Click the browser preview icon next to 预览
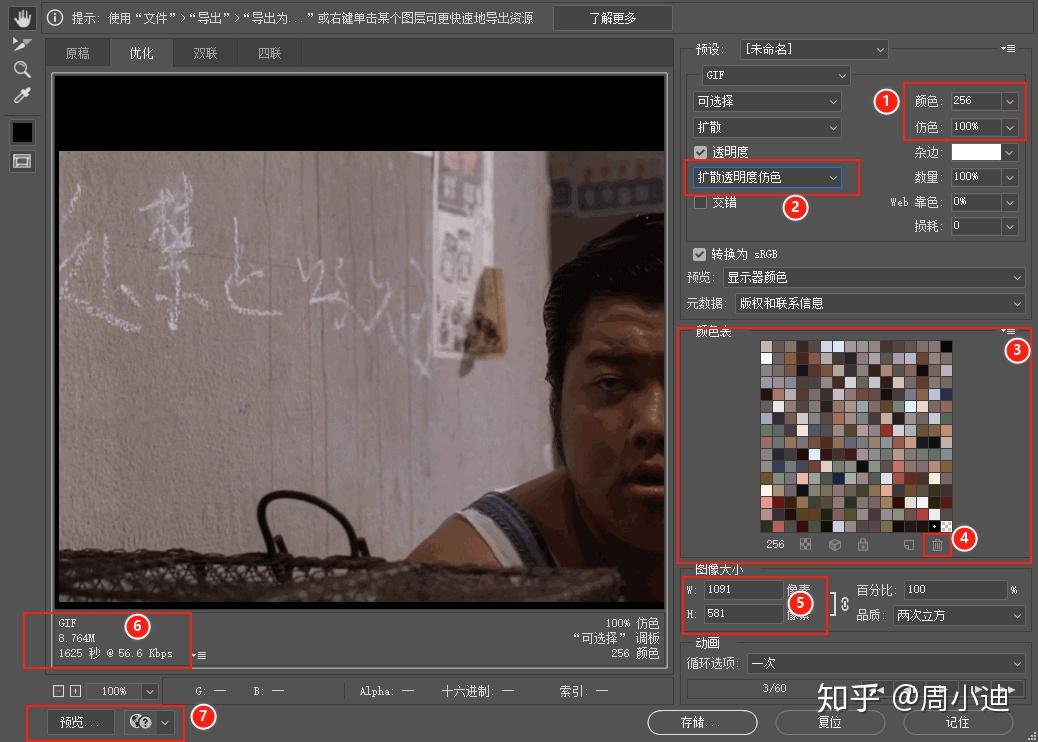Screen dimensions: 1038x742 pos(140,722)
